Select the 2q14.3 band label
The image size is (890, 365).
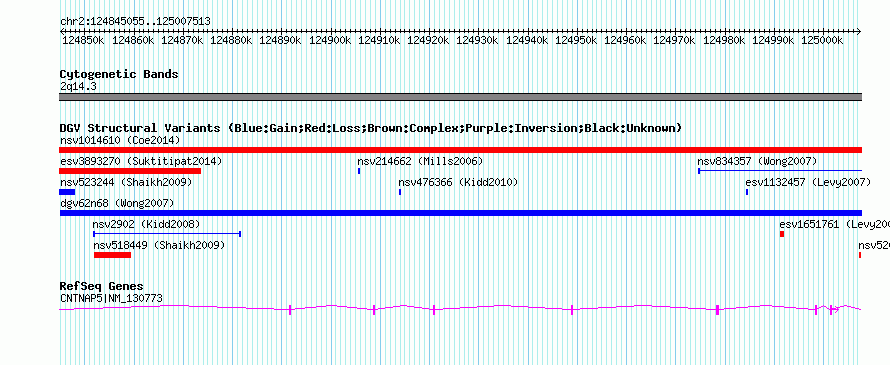78,86
